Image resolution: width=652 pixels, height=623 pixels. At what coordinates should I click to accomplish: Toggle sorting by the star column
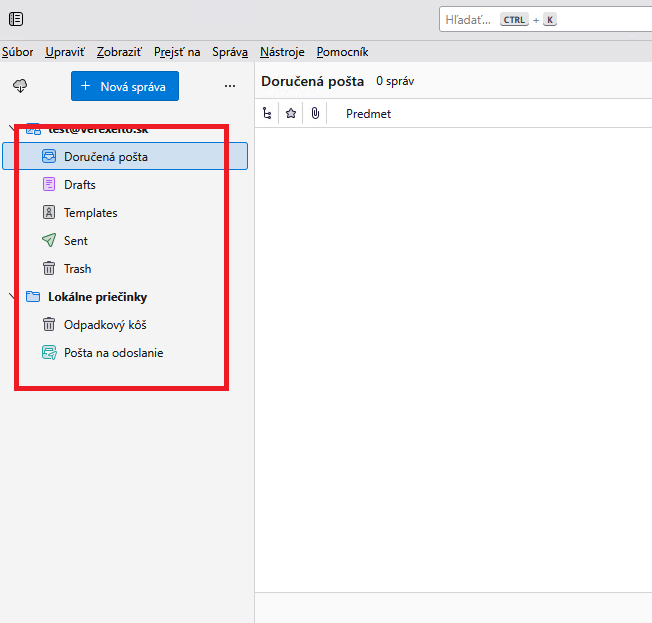pyautogui.click(x=291, y=114)
